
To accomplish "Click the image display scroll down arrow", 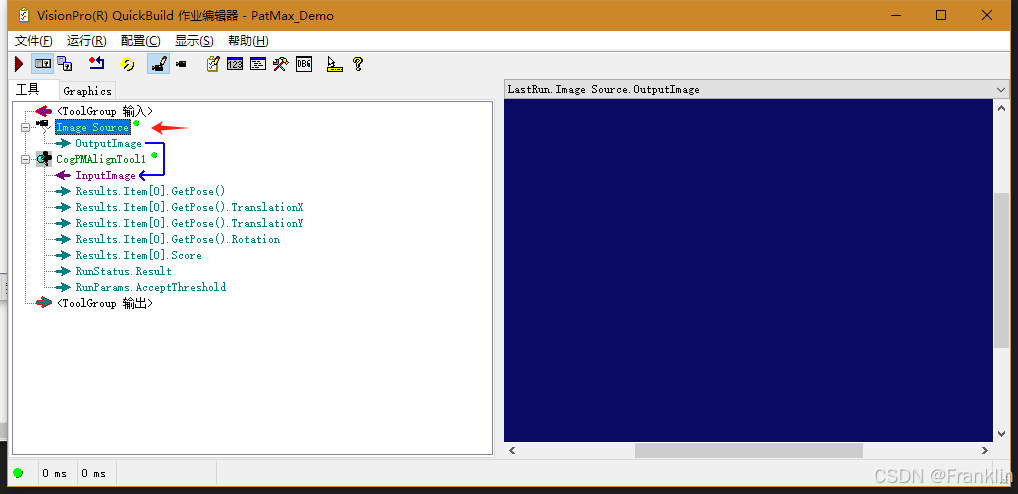I will (x=1001, y=434).
